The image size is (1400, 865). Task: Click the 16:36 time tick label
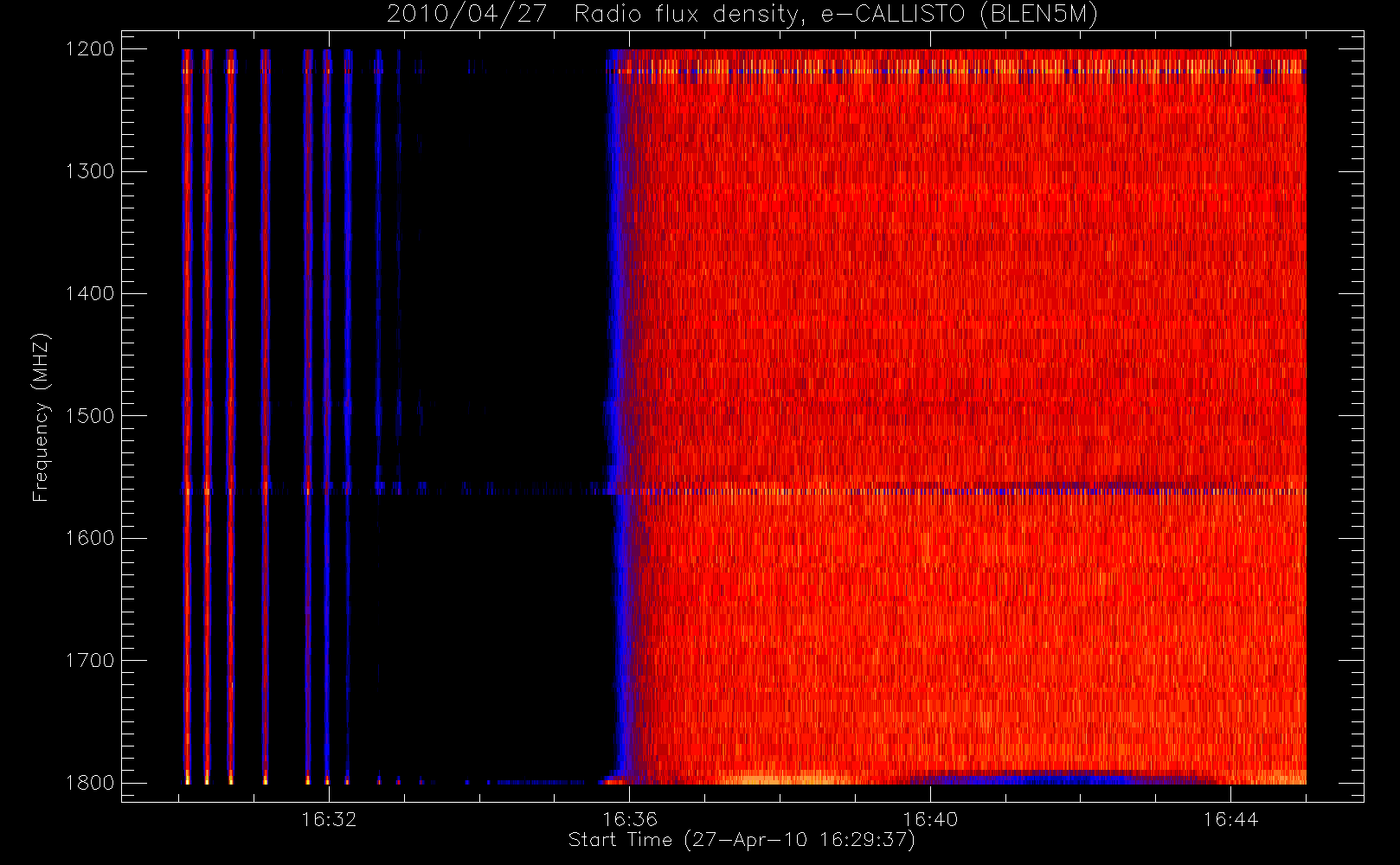(x=630, y=819)
